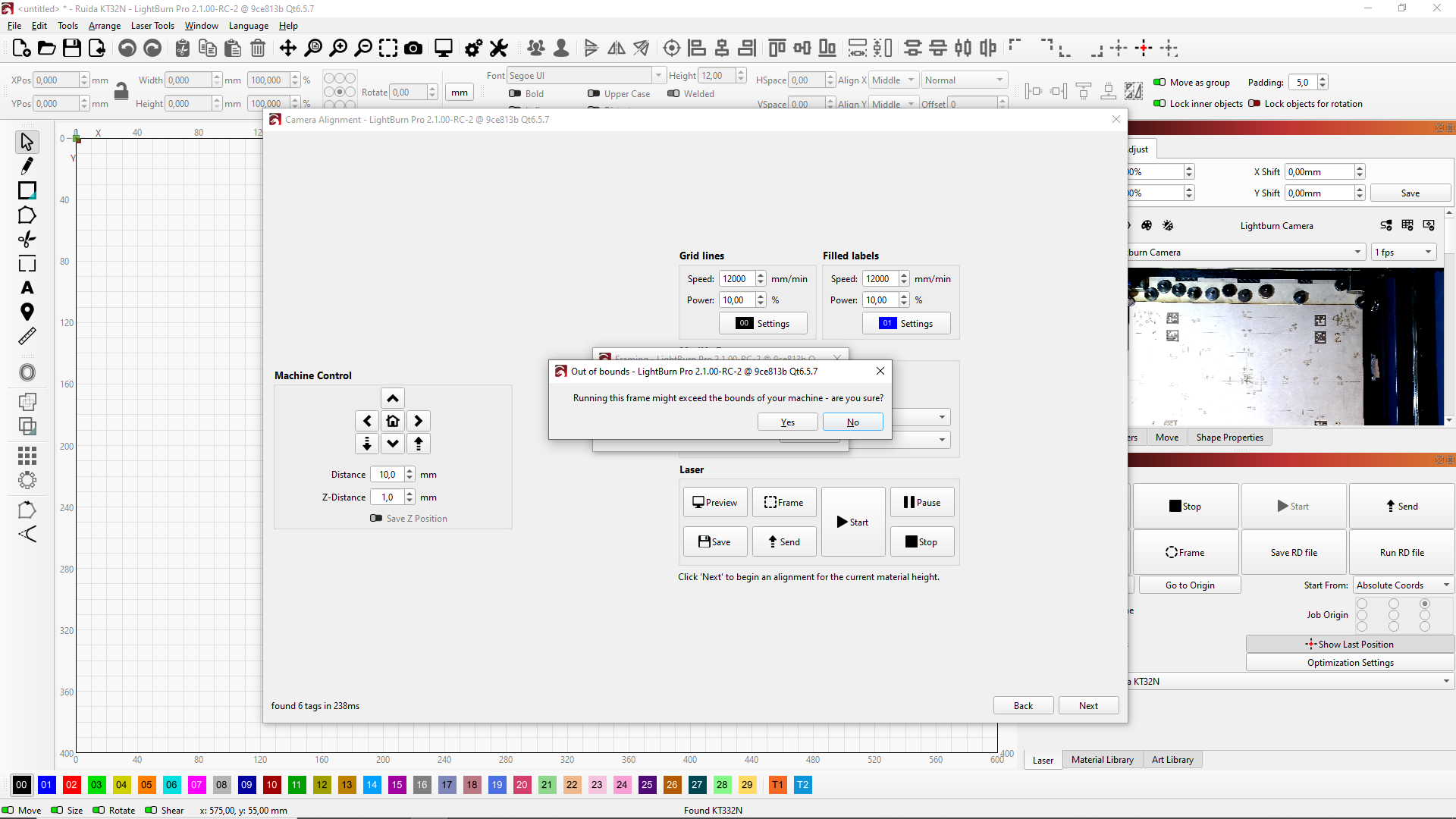Click the Next button in Camera Alignment
The image size is (1456, 819).
pyautogui.click(x=1088, y=706)
